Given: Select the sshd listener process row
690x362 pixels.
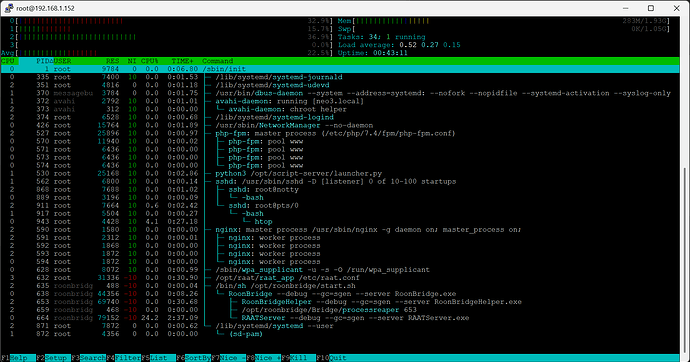Looking at the screenshot, I should tap(340, 181).
